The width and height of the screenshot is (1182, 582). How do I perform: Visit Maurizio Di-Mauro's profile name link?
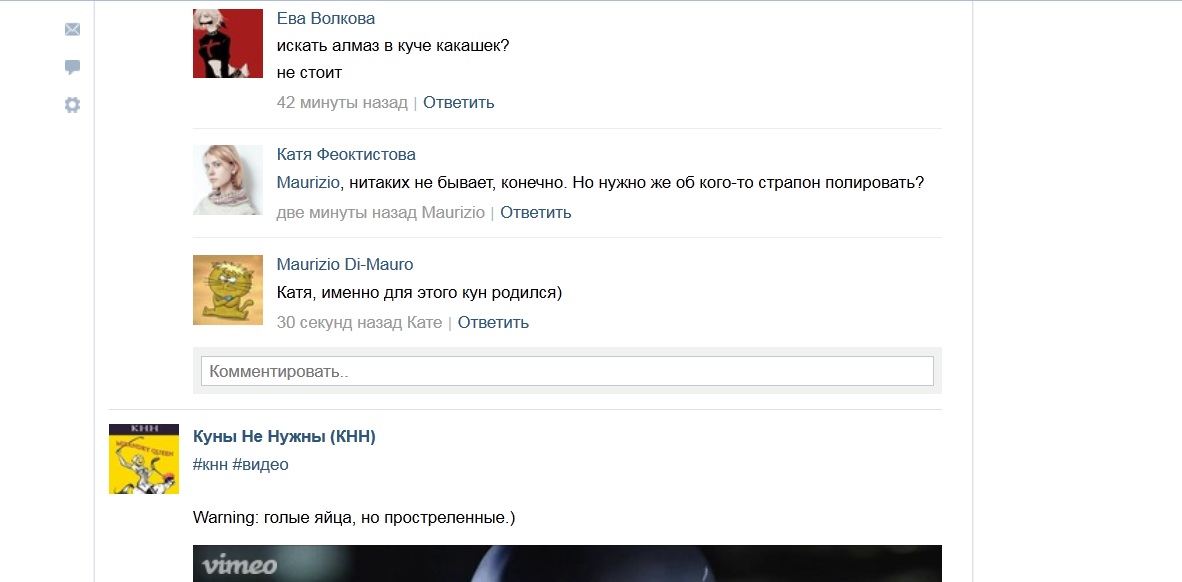344,265
